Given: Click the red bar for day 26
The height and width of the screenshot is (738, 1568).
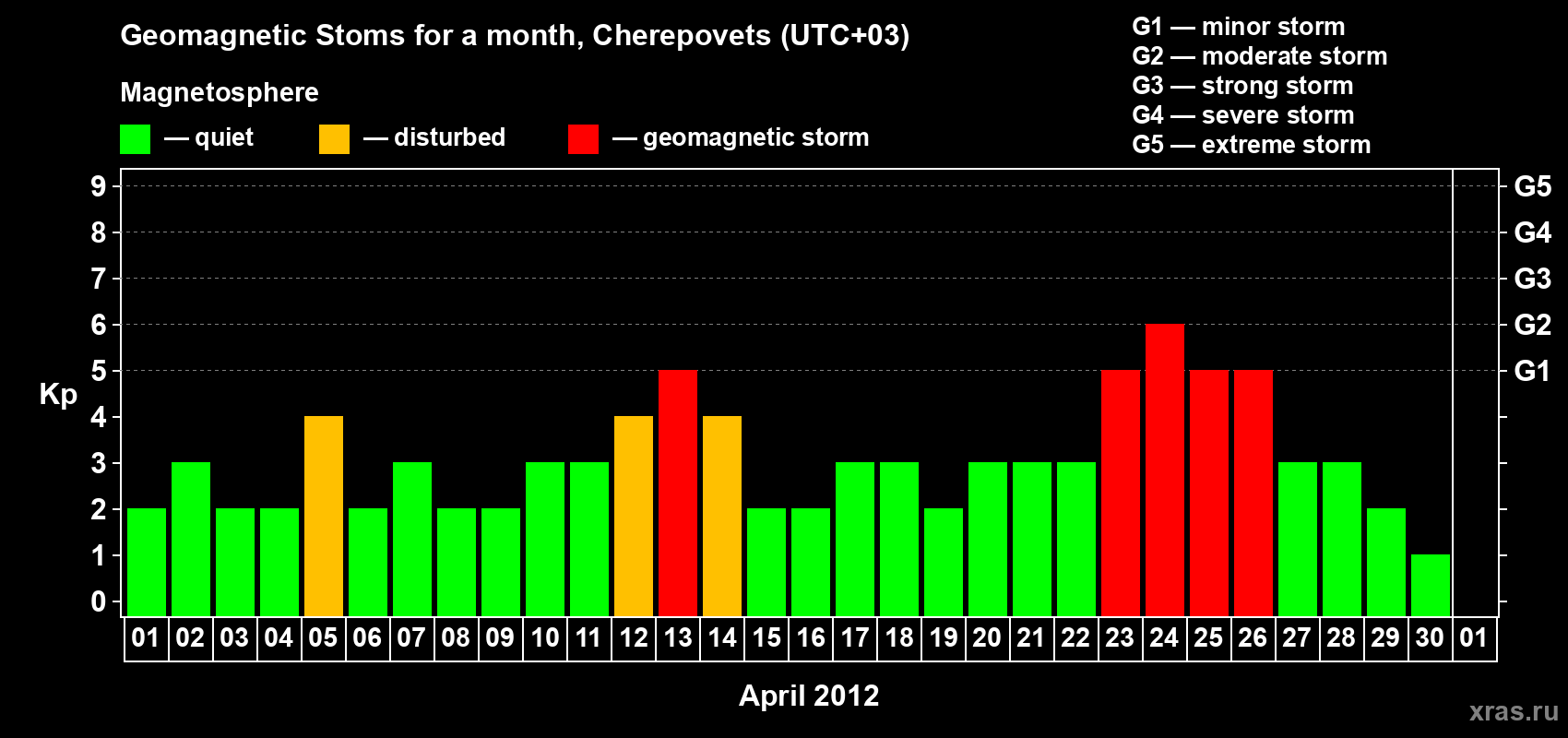Looking at the screenshot, I should [1253, 493].
